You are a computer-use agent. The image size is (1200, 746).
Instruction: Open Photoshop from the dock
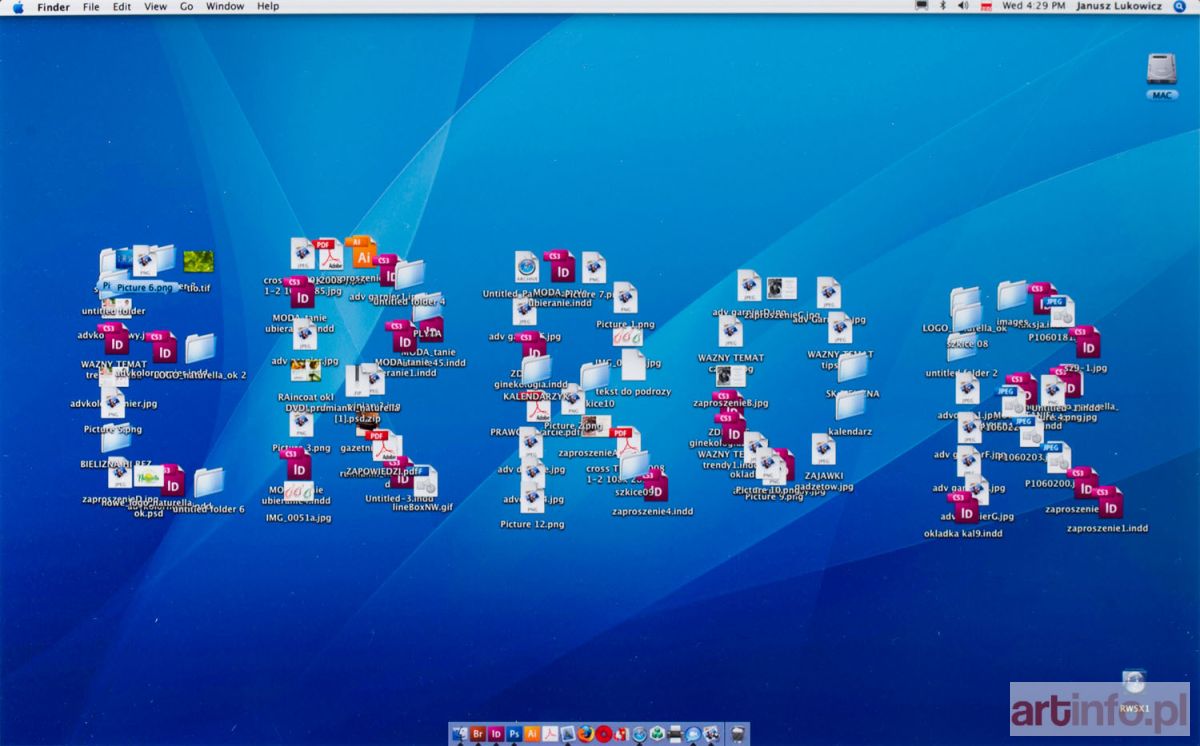(514, 734)
